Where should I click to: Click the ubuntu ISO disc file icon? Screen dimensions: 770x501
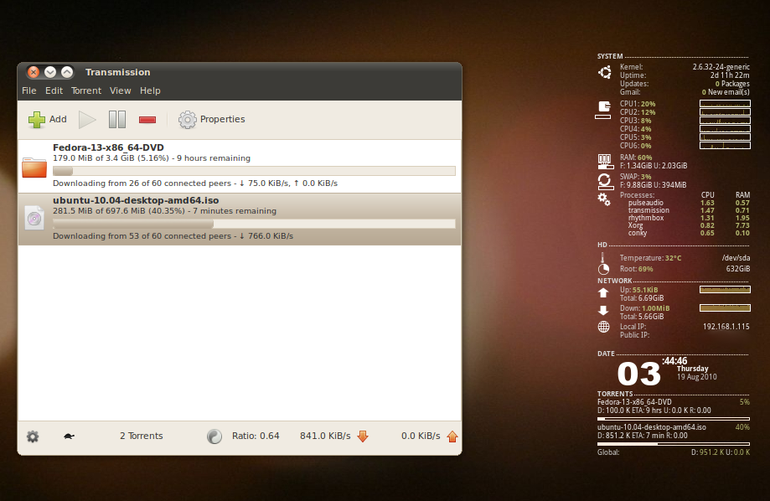(x=34, y=218)
